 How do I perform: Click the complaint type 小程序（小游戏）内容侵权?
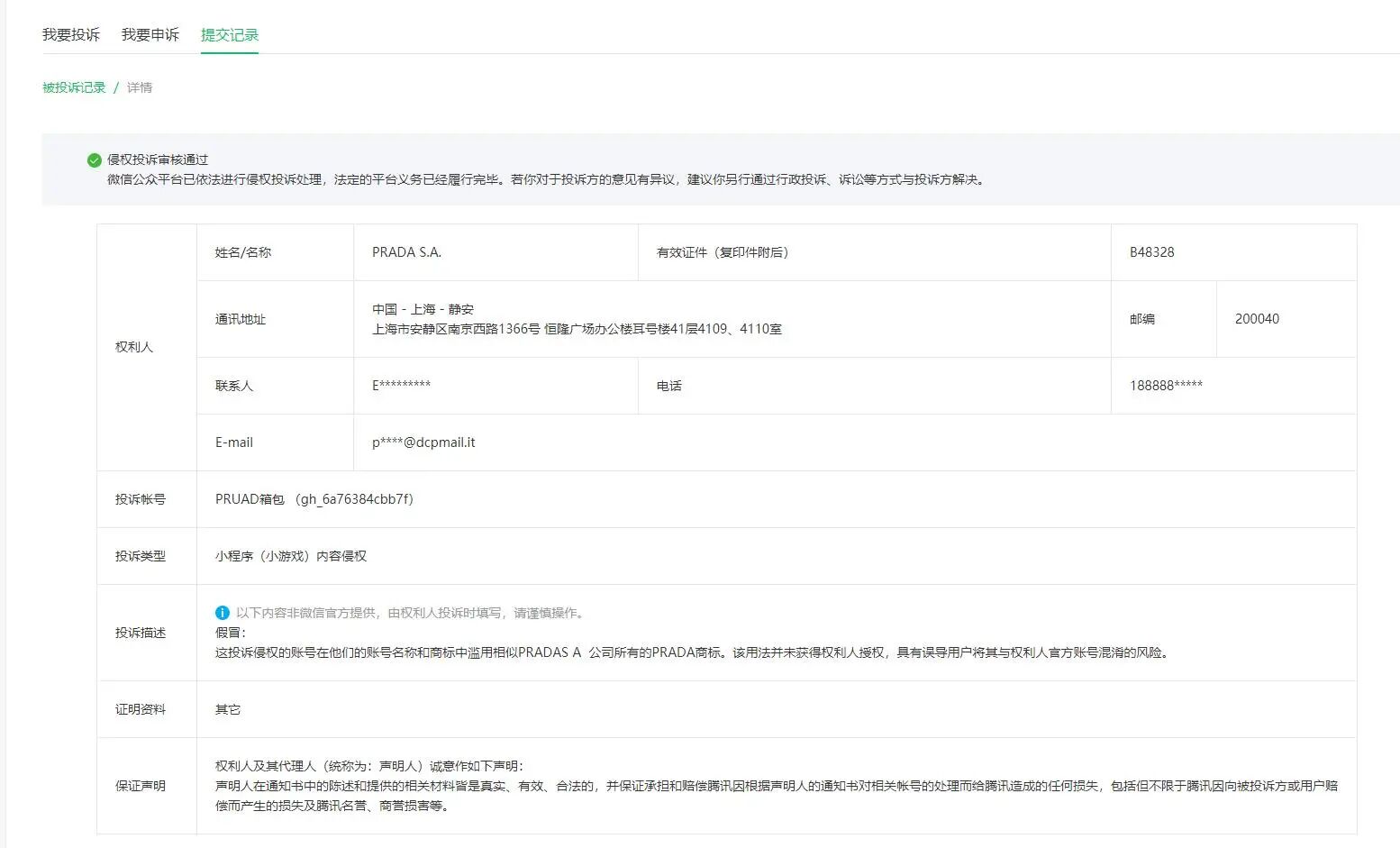(x=291, y=556)
